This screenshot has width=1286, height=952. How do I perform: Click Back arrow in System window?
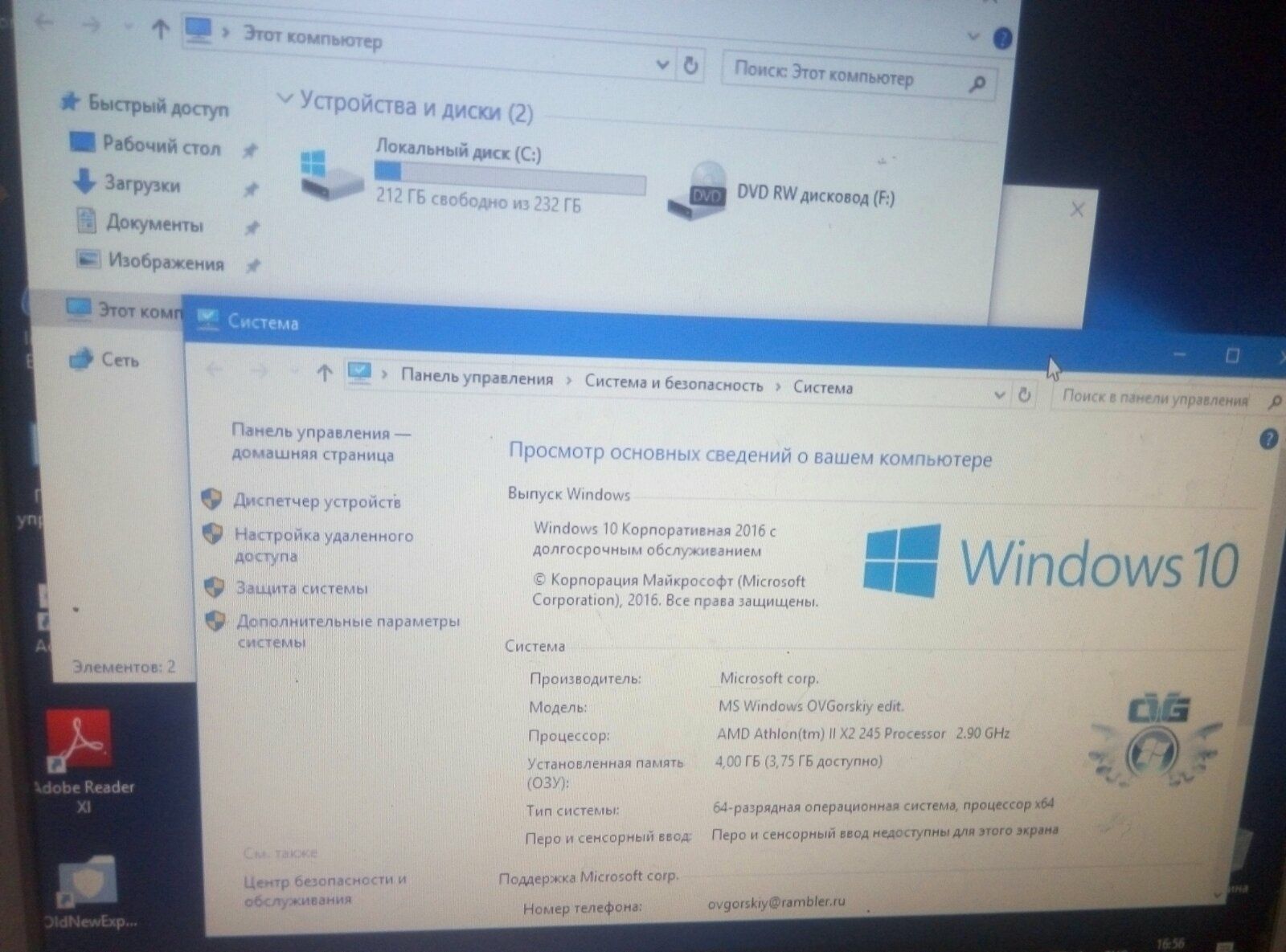214,370
